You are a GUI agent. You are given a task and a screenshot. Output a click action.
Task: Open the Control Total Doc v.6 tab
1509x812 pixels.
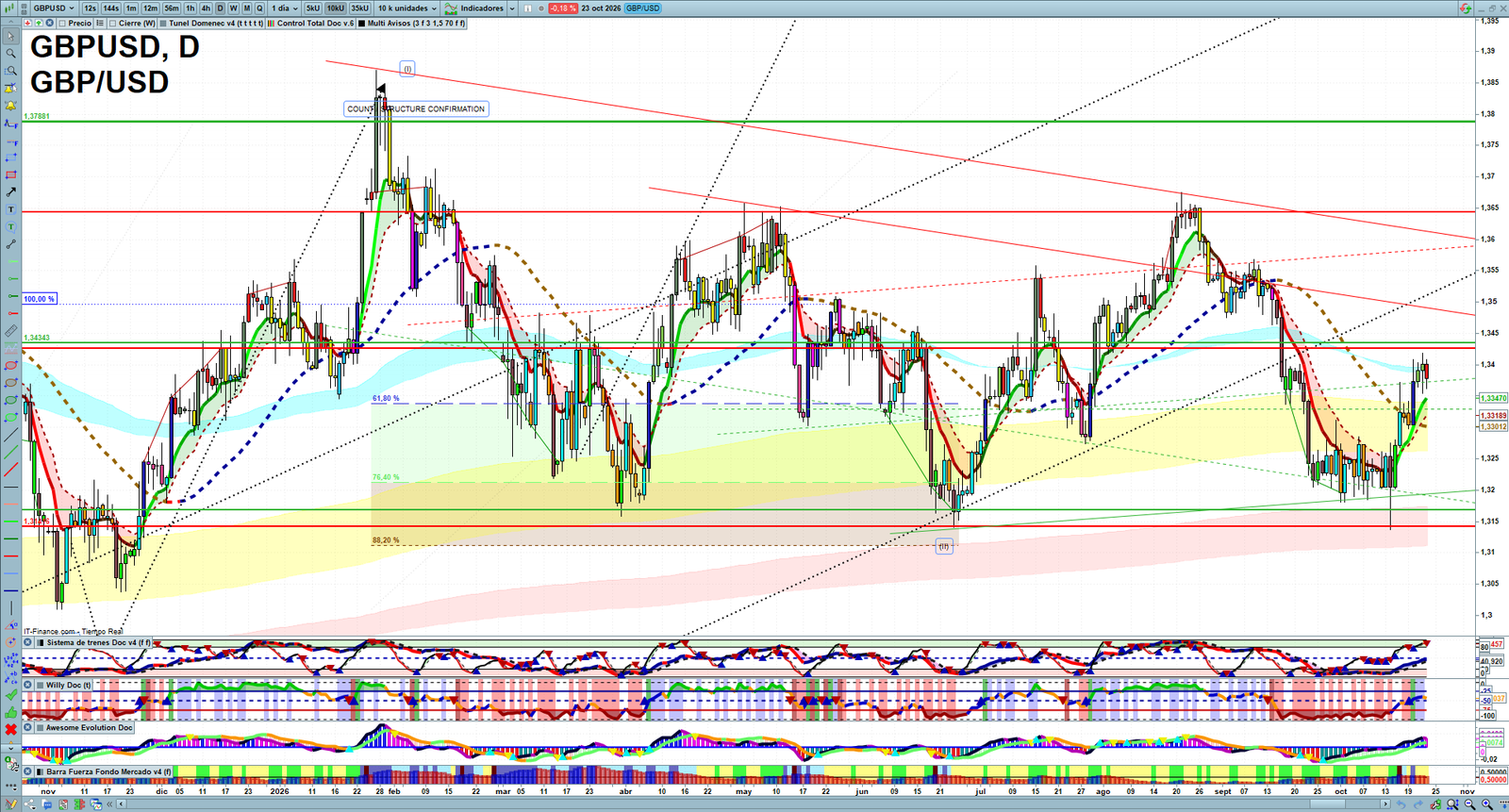[x=311, y=24]
